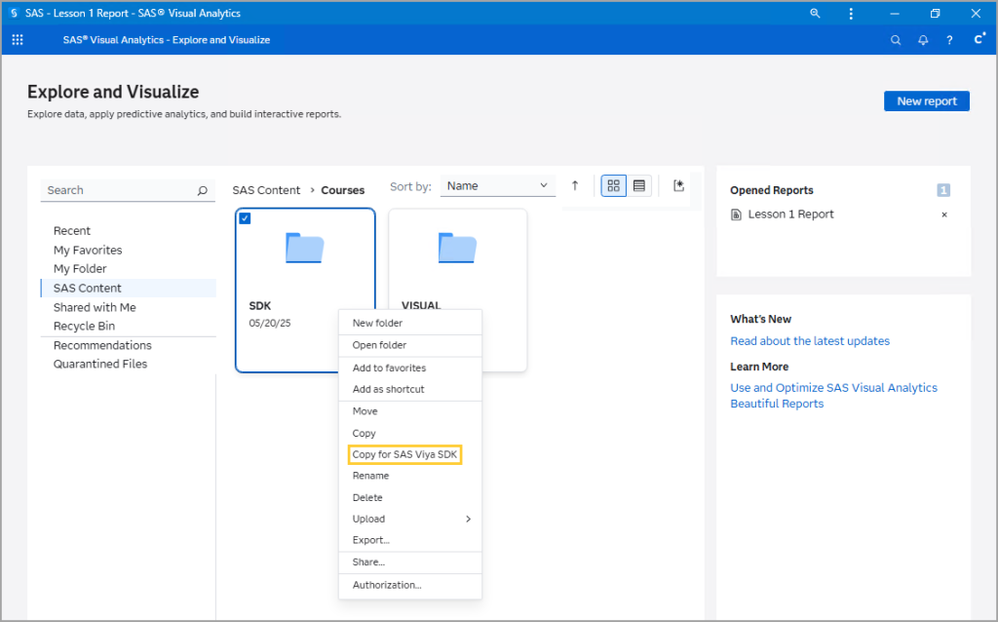The image size is (998, 622).
Task: Click the VISUAL folder icon
Action: (457, 248)
